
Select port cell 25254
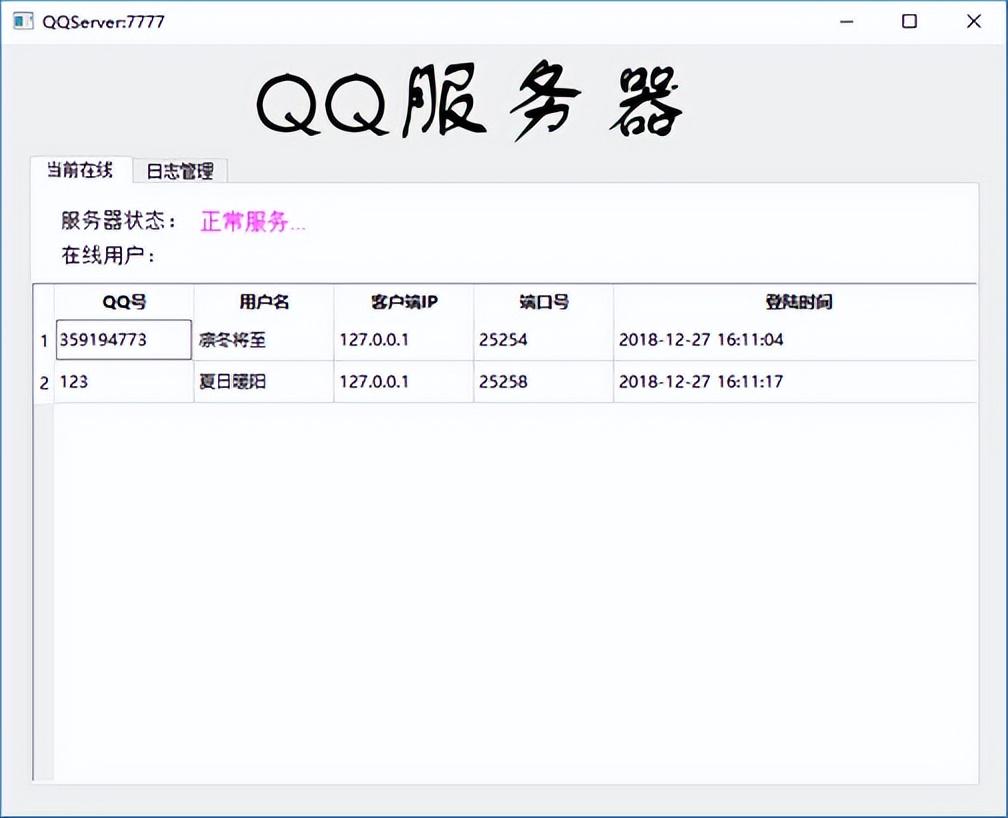click(x=544, y=340)
